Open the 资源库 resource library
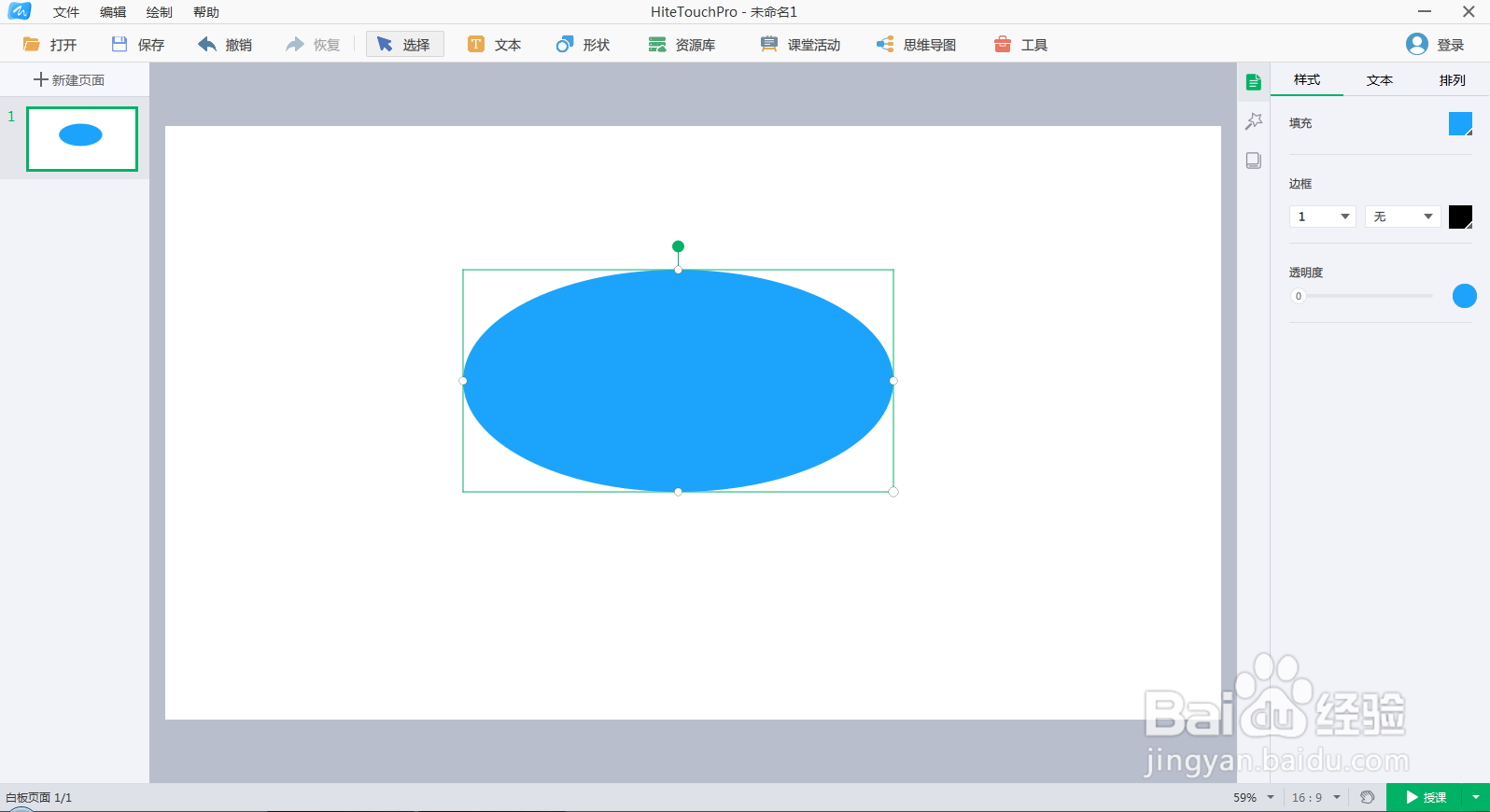Viewport: 1490px width, 812px height. (x=682, y=45)
